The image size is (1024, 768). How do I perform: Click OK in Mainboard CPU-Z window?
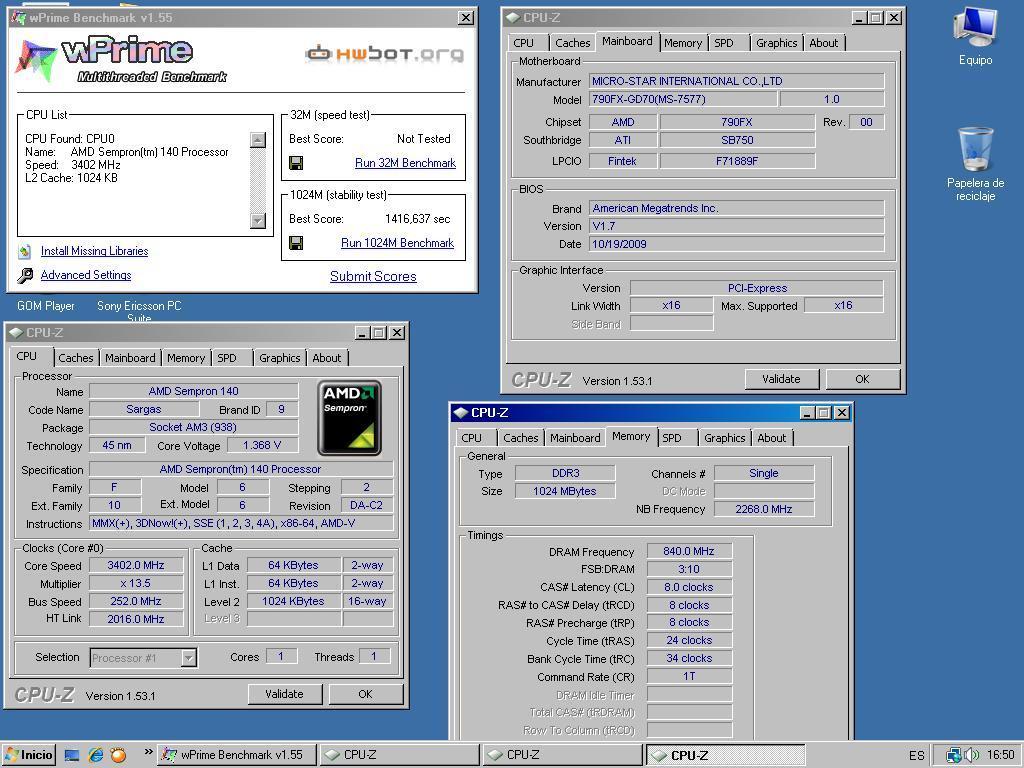[x=862, y=379]
